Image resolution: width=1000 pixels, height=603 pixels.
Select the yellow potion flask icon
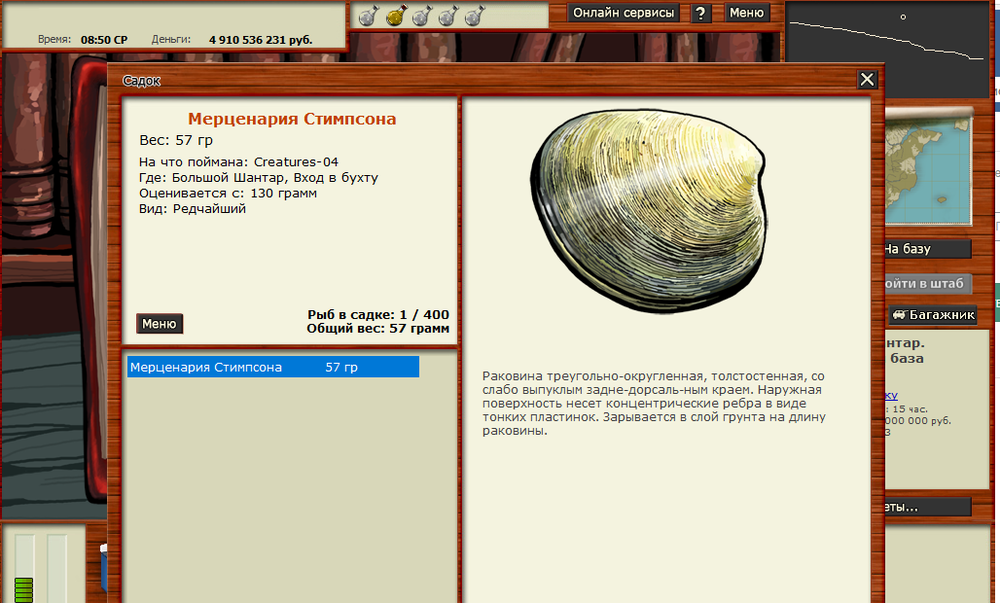point(395,15)
